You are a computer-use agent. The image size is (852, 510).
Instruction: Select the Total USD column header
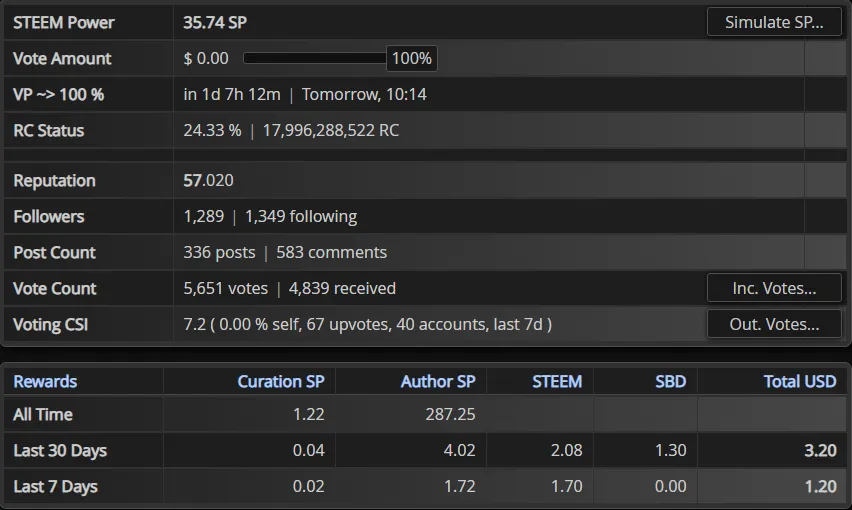pyautogui.click(x=800, y=381)
